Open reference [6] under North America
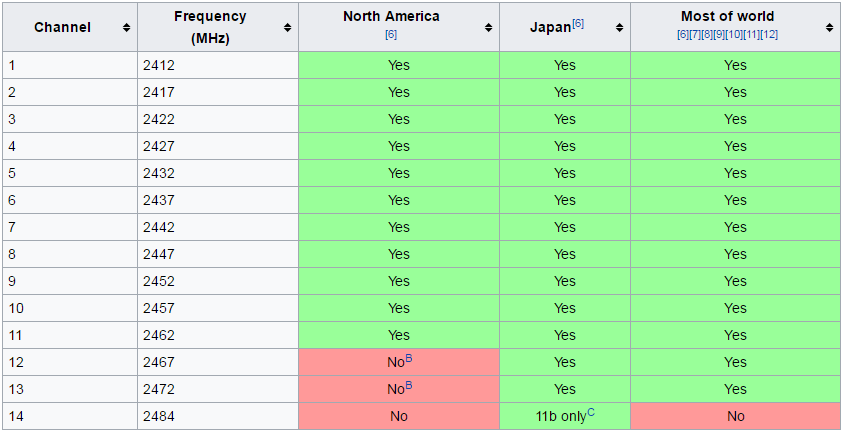 pos(391,35)
